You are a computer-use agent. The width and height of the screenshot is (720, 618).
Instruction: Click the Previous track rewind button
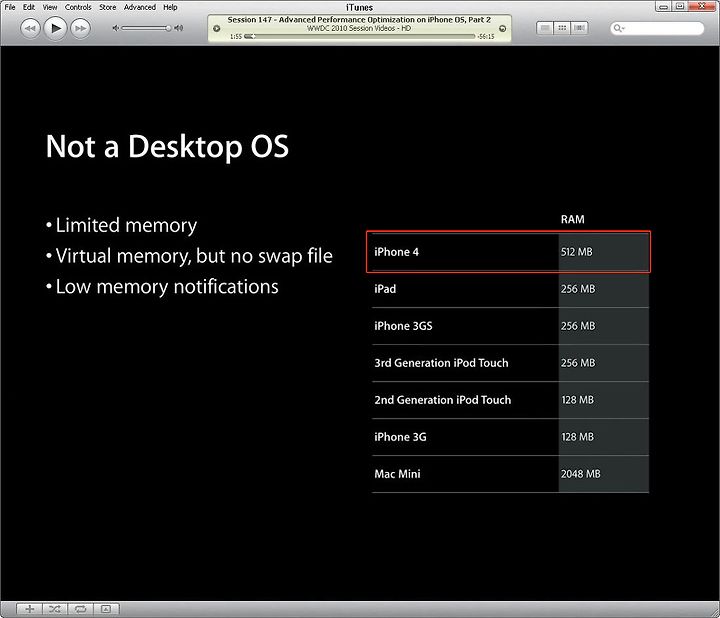click(x=30, y=28)
